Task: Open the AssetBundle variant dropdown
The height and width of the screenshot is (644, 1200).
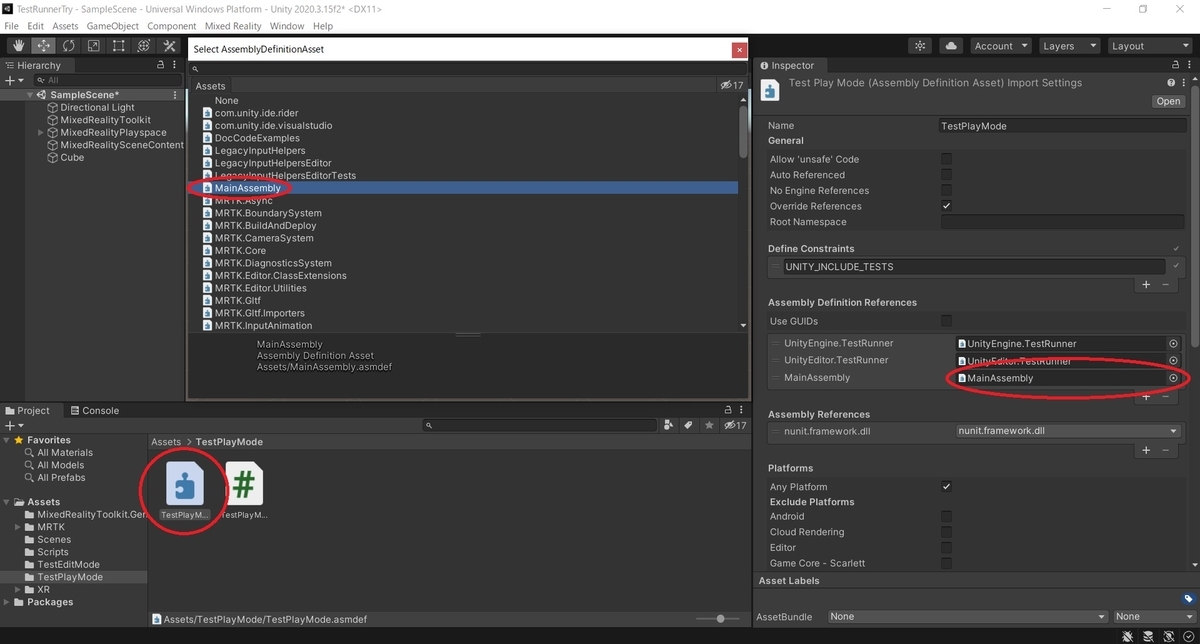Action: tap(1154, 617)
